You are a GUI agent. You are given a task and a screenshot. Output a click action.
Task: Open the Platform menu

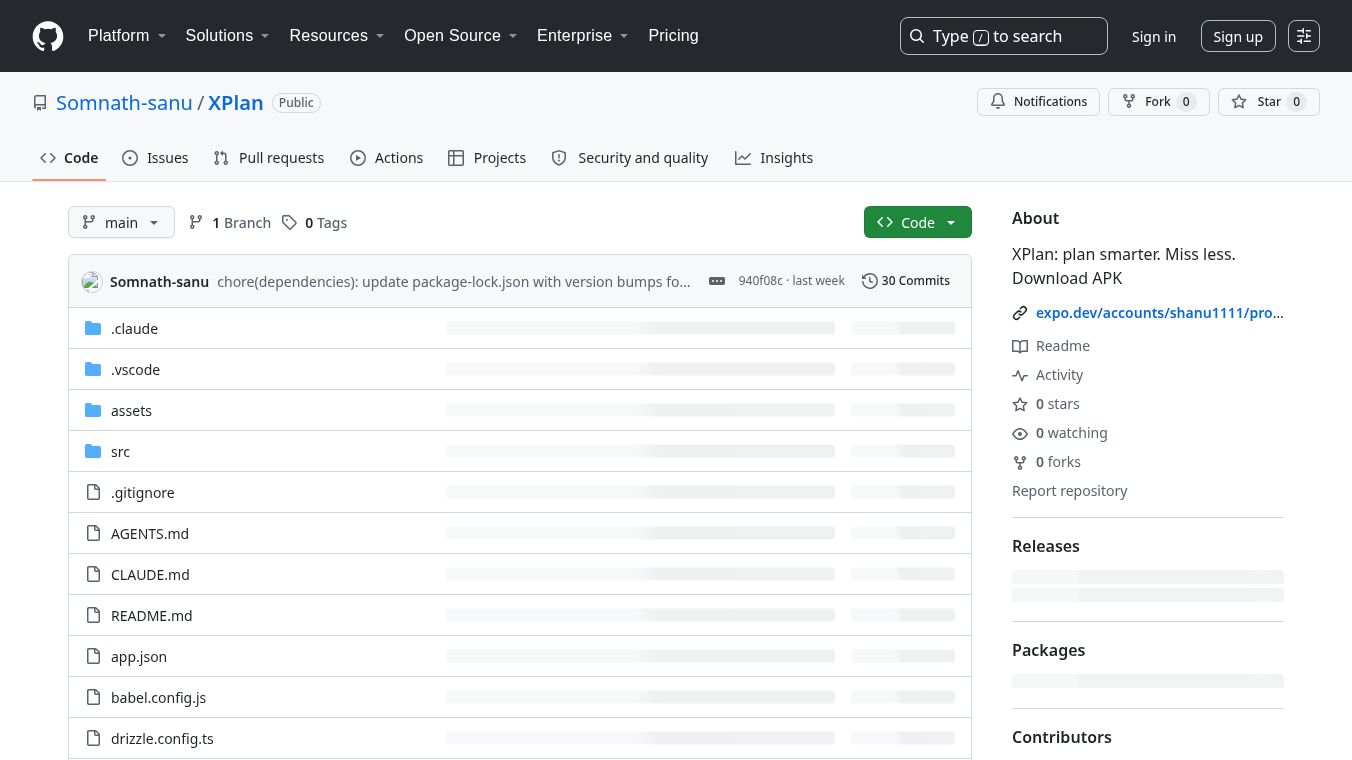point(127,36)
